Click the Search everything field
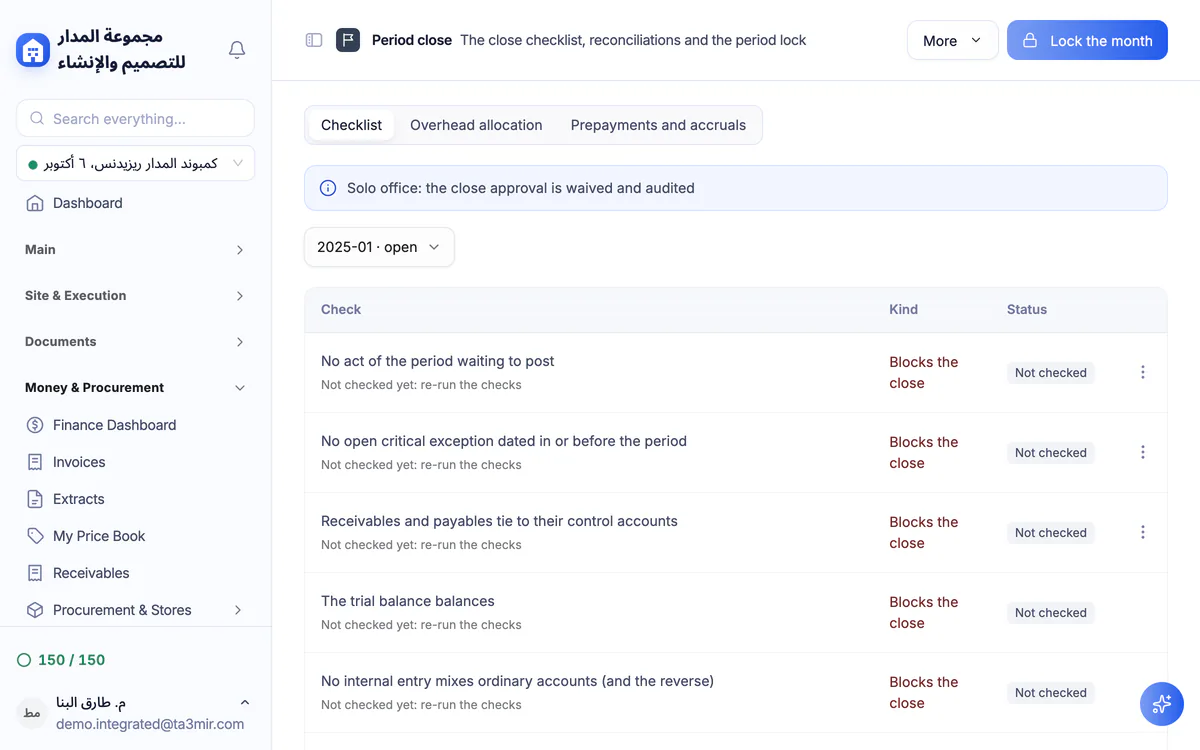1200x750 pixels. [x=135, y=118]
